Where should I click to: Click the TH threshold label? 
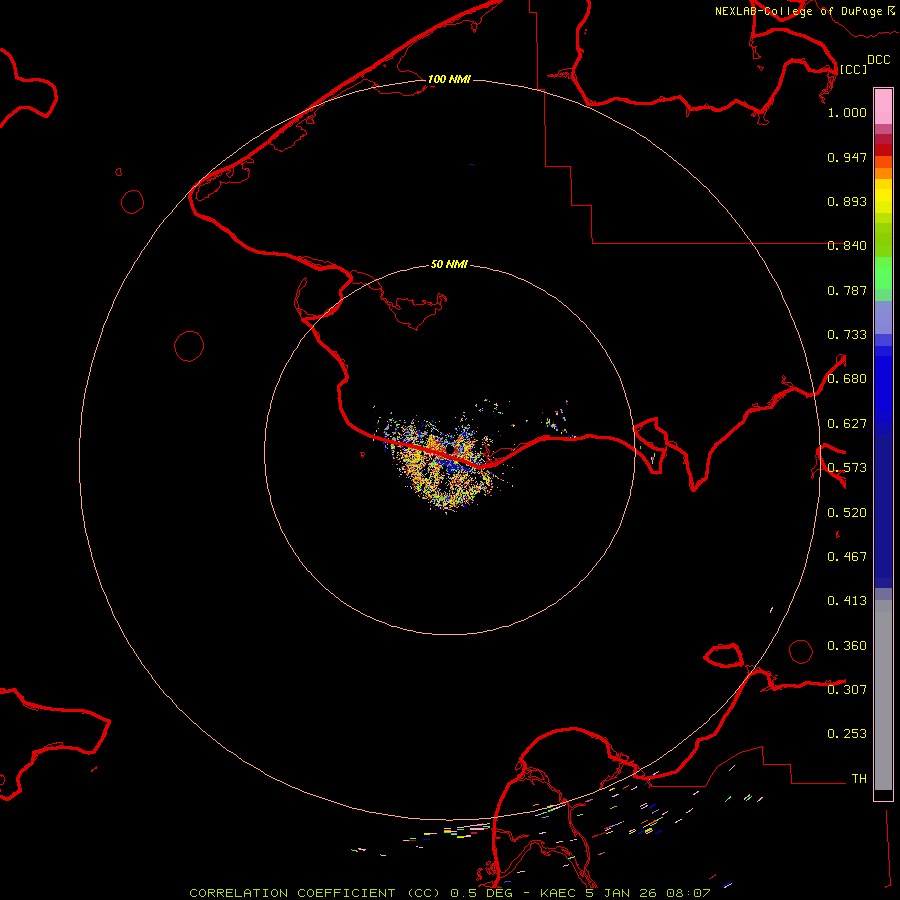tap(859, 779)
